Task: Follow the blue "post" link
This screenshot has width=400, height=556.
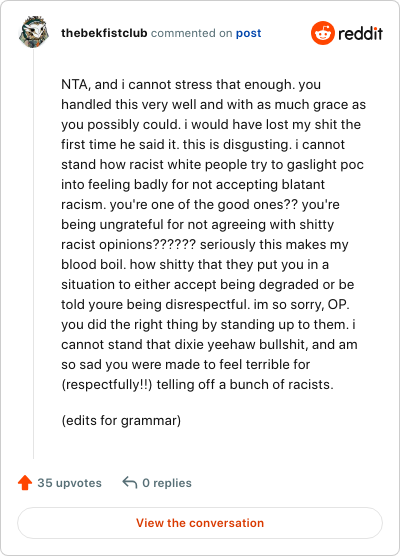Action: point(248,33)
